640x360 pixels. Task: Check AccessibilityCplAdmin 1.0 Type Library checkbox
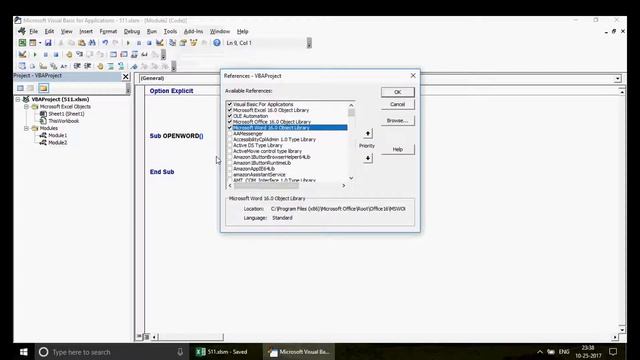[x=229, y=139]
